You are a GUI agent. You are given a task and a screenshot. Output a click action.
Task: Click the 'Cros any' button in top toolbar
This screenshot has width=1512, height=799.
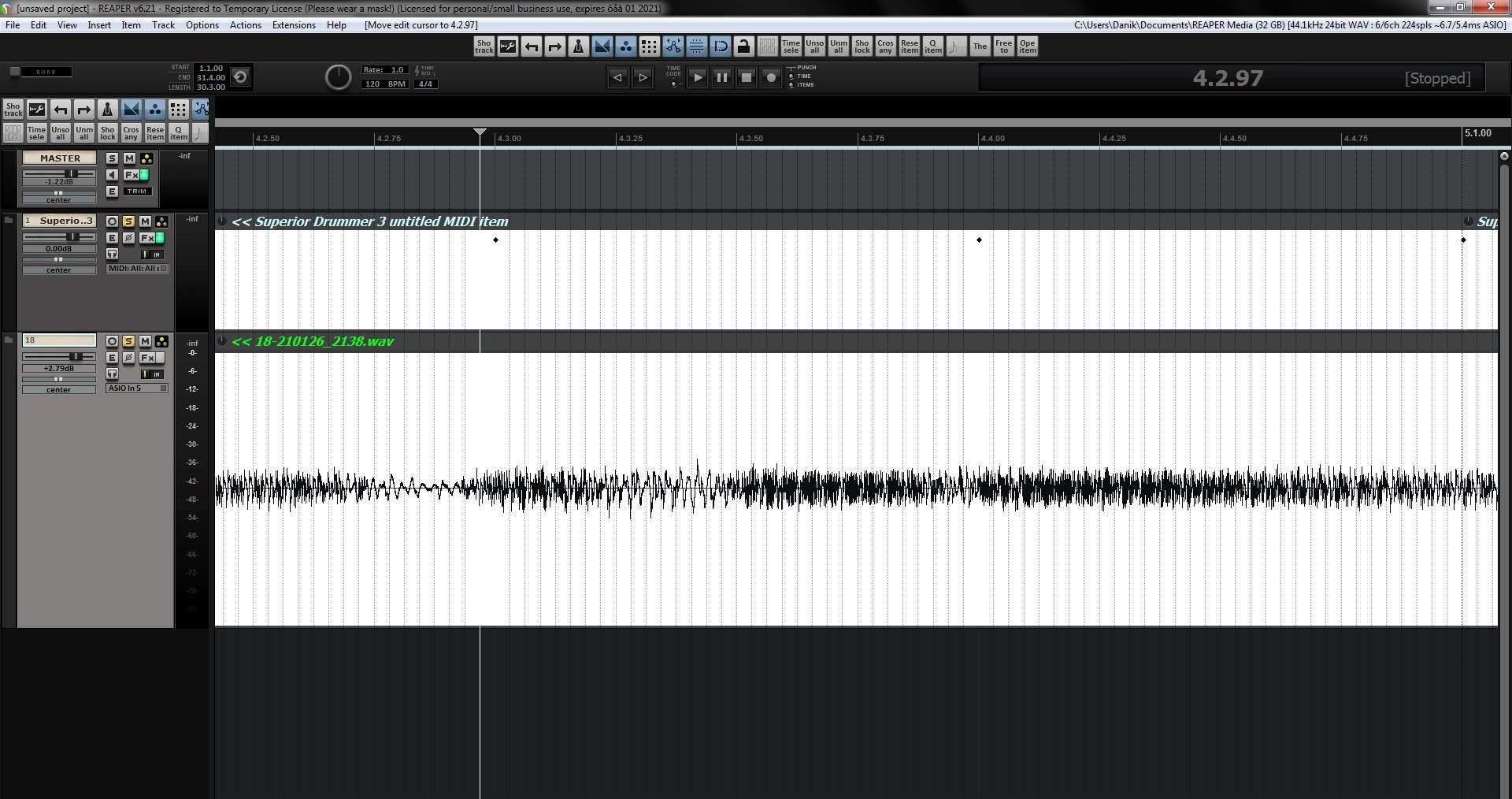click(x=885, y=46)
